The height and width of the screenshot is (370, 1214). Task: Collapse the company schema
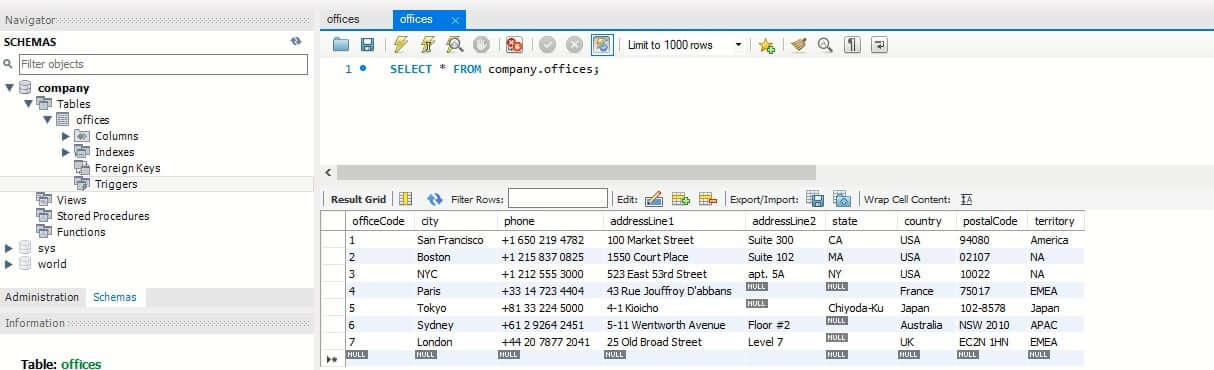pos(9,88)
